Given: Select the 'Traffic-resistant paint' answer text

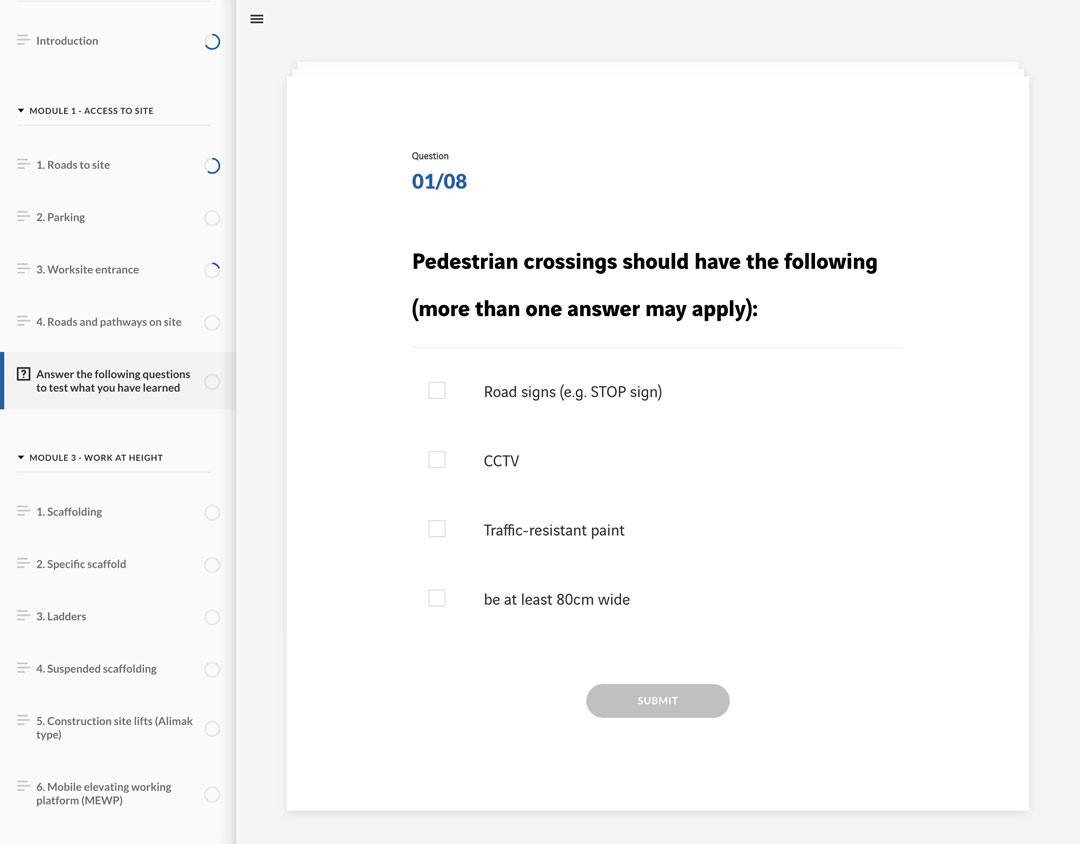Looking at the screenshot, I should [554, 531].
